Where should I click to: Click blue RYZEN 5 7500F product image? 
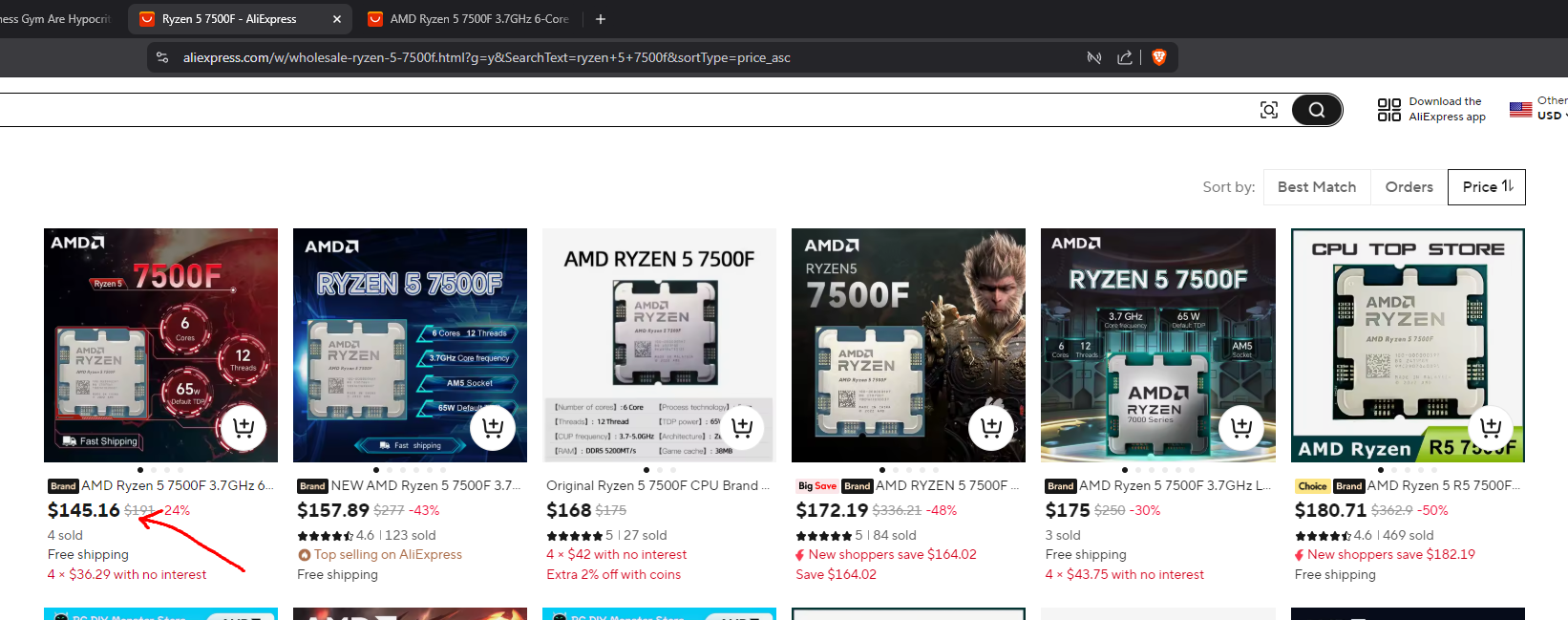point(410,345)
